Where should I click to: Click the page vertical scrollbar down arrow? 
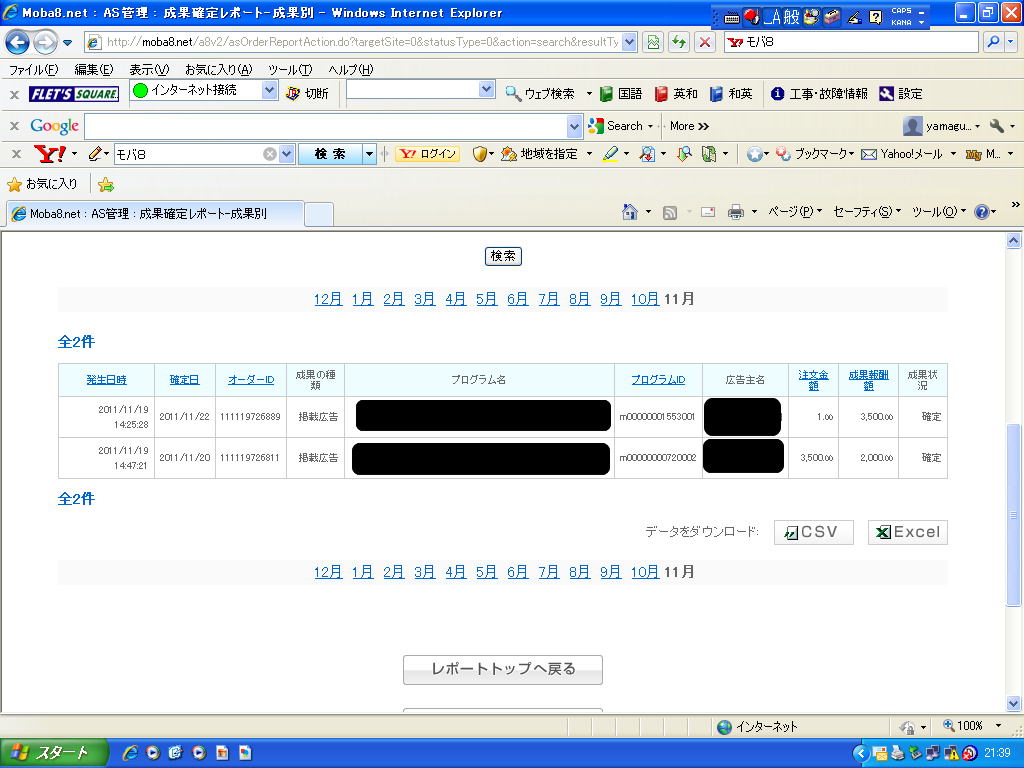click(1014, 703)
